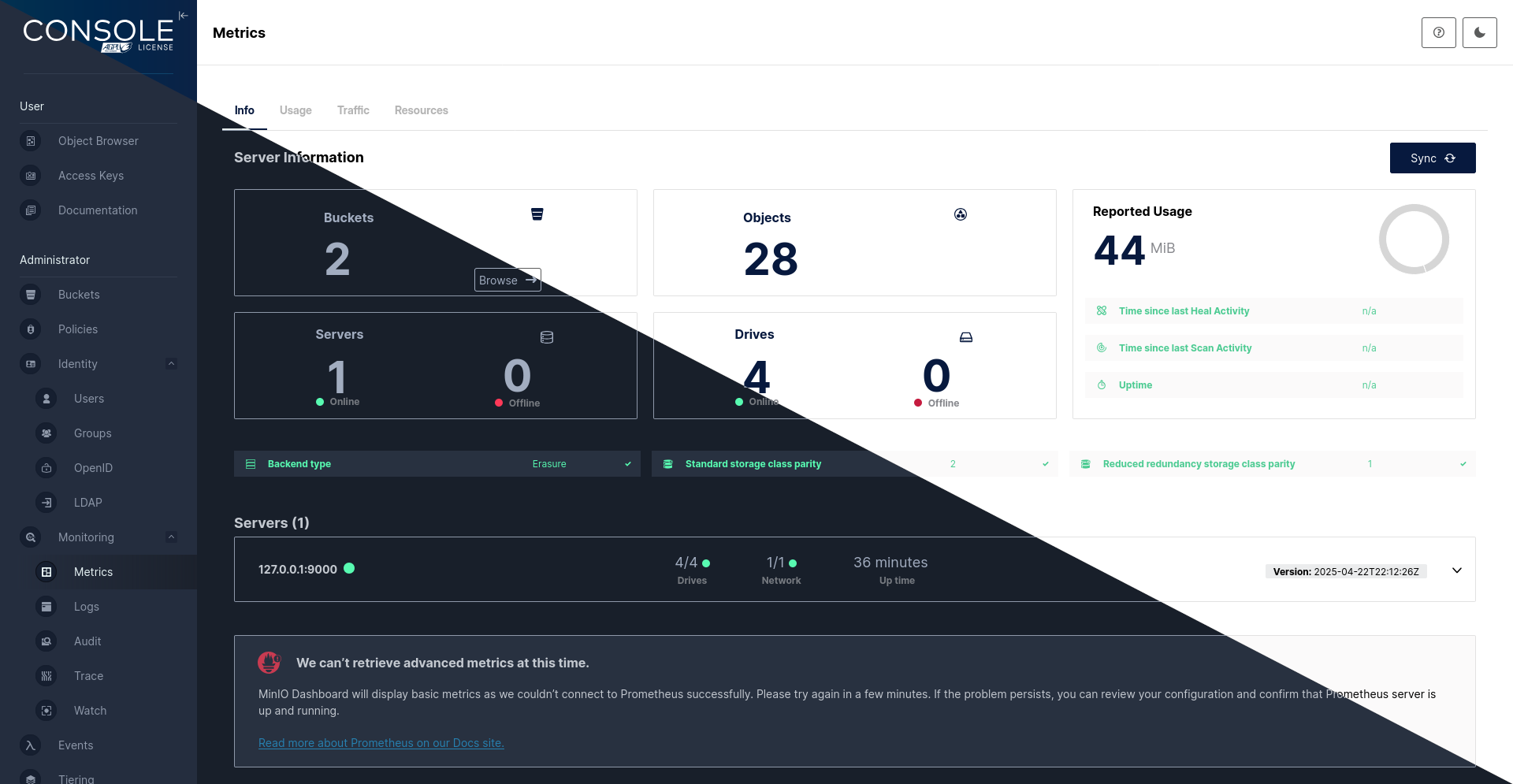
Task: Click Time since last Scan Activity
Action: tap(1274, 348)
